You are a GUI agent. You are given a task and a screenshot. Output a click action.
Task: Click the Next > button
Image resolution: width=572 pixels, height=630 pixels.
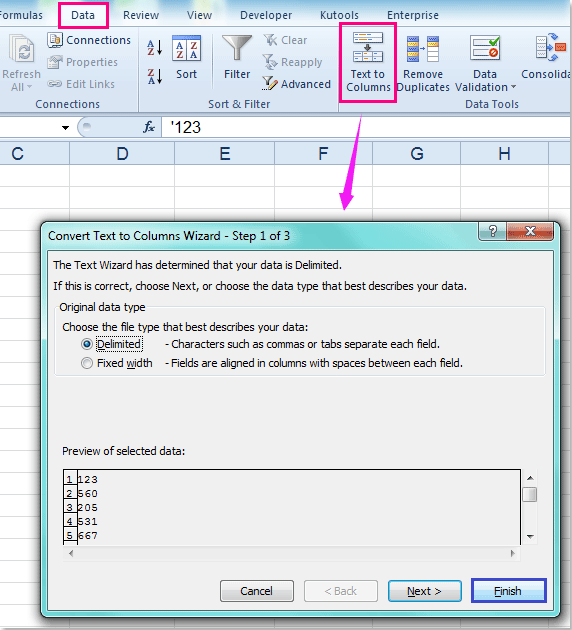[x=425, y=591]
